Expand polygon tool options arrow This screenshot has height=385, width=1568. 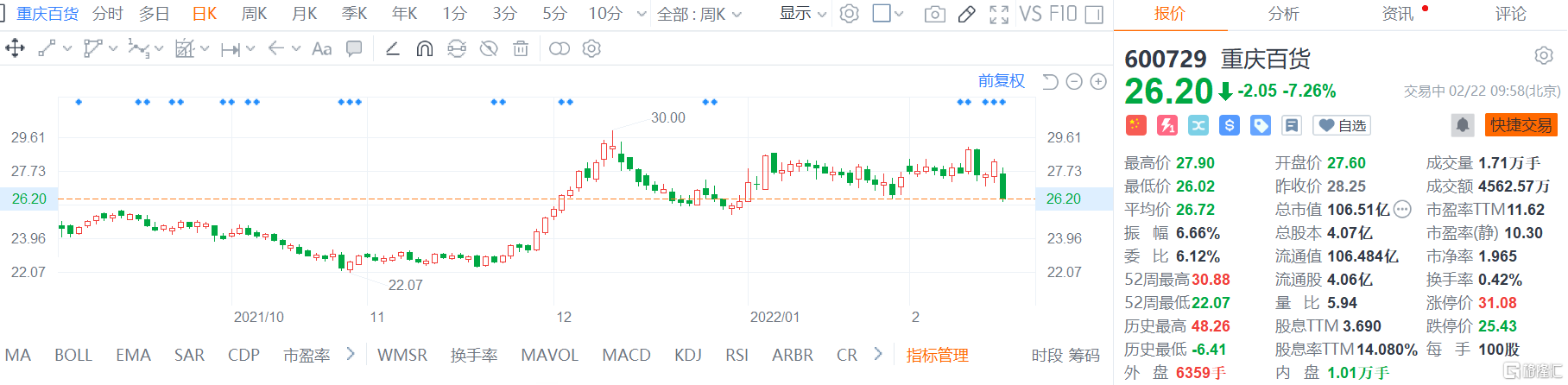[x=113, y=49]
